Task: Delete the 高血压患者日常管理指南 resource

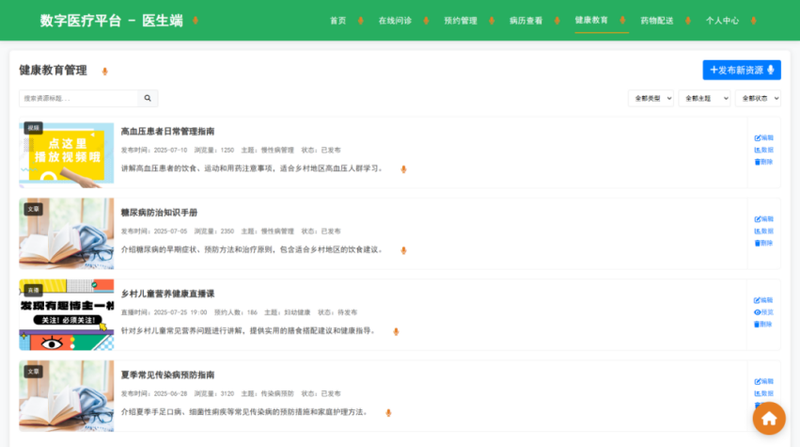Action: point(764,162)
